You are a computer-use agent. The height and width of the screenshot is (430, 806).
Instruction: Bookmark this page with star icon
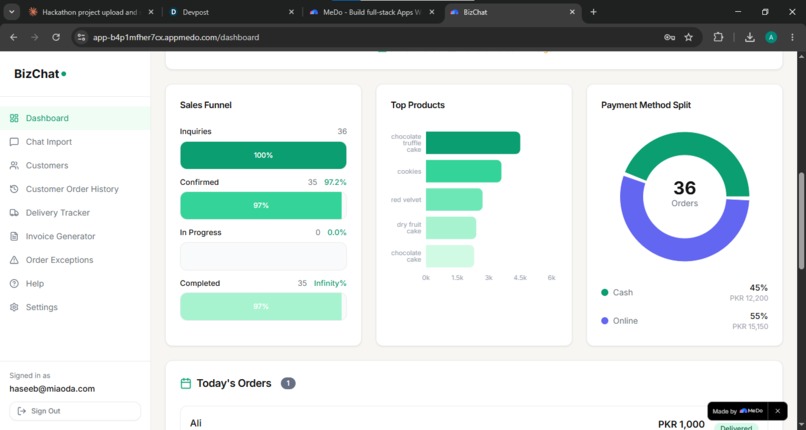[689, 37]
